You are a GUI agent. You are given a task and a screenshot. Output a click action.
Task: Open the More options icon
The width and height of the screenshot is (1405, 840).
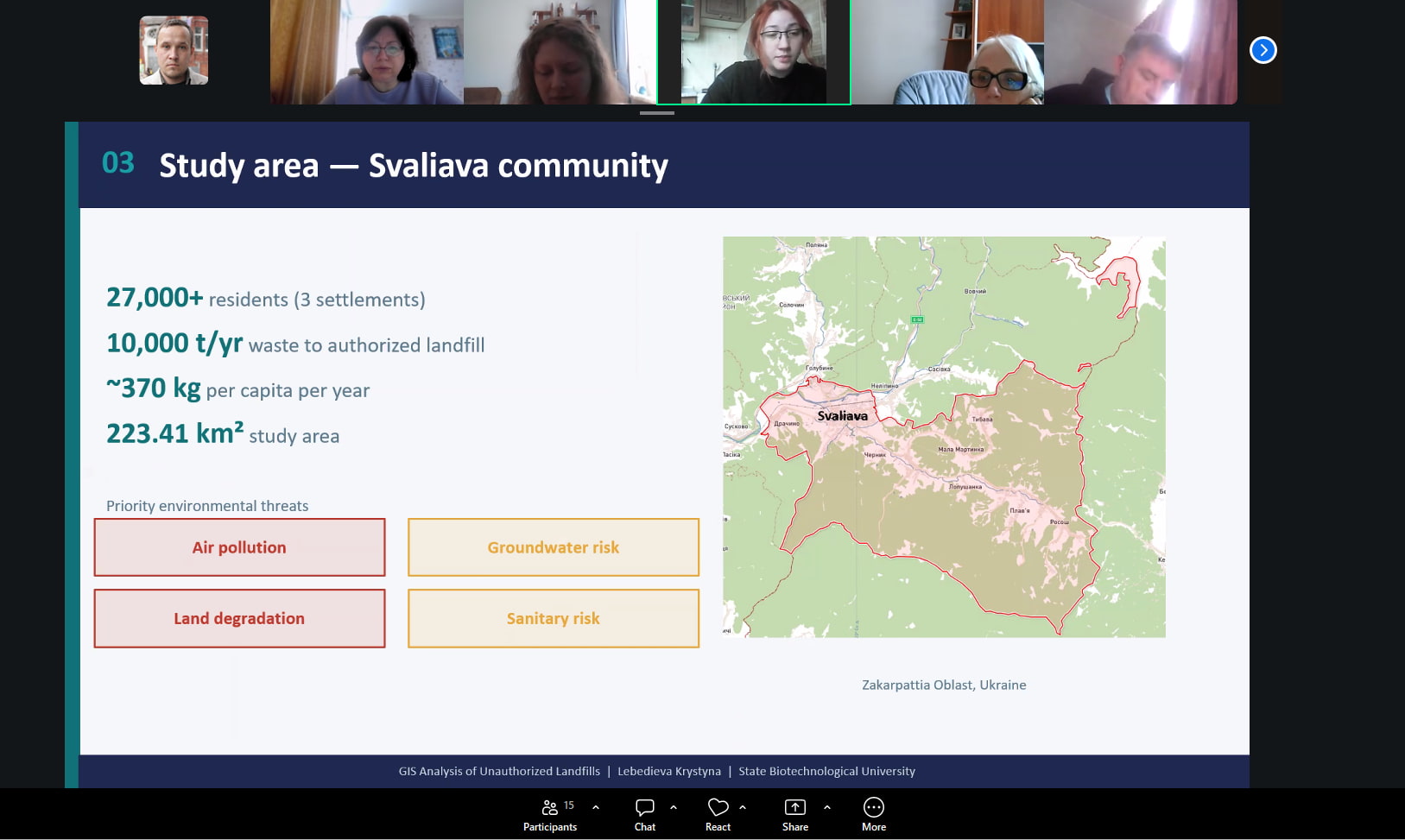[873, 807]
